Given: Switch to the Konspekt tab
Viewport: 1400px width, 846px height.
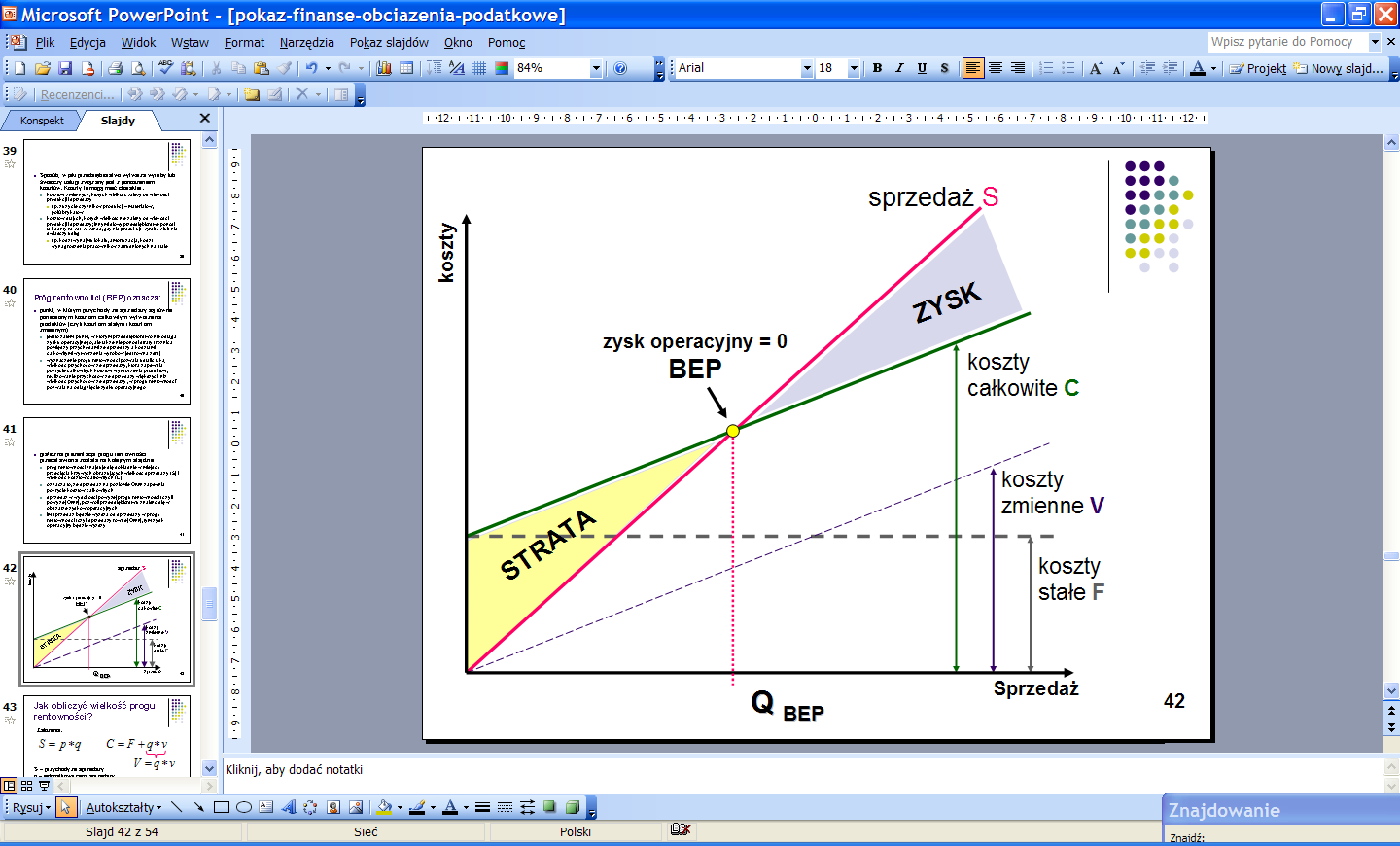Looking at the screenshot, I should coord(42,121).
